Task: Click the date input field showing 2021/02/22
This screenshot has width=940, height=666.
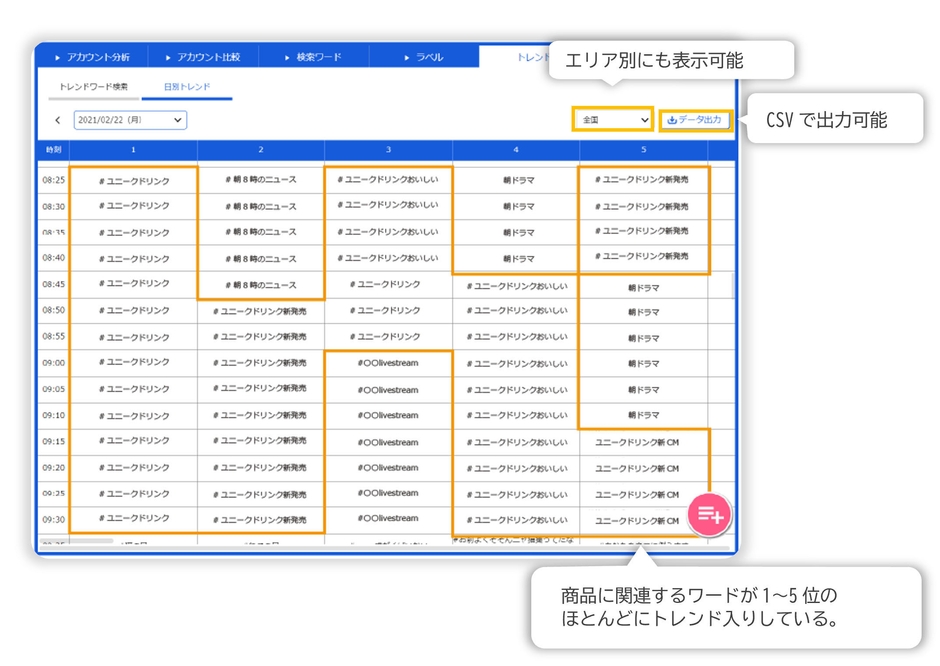Action: (130, 119)
